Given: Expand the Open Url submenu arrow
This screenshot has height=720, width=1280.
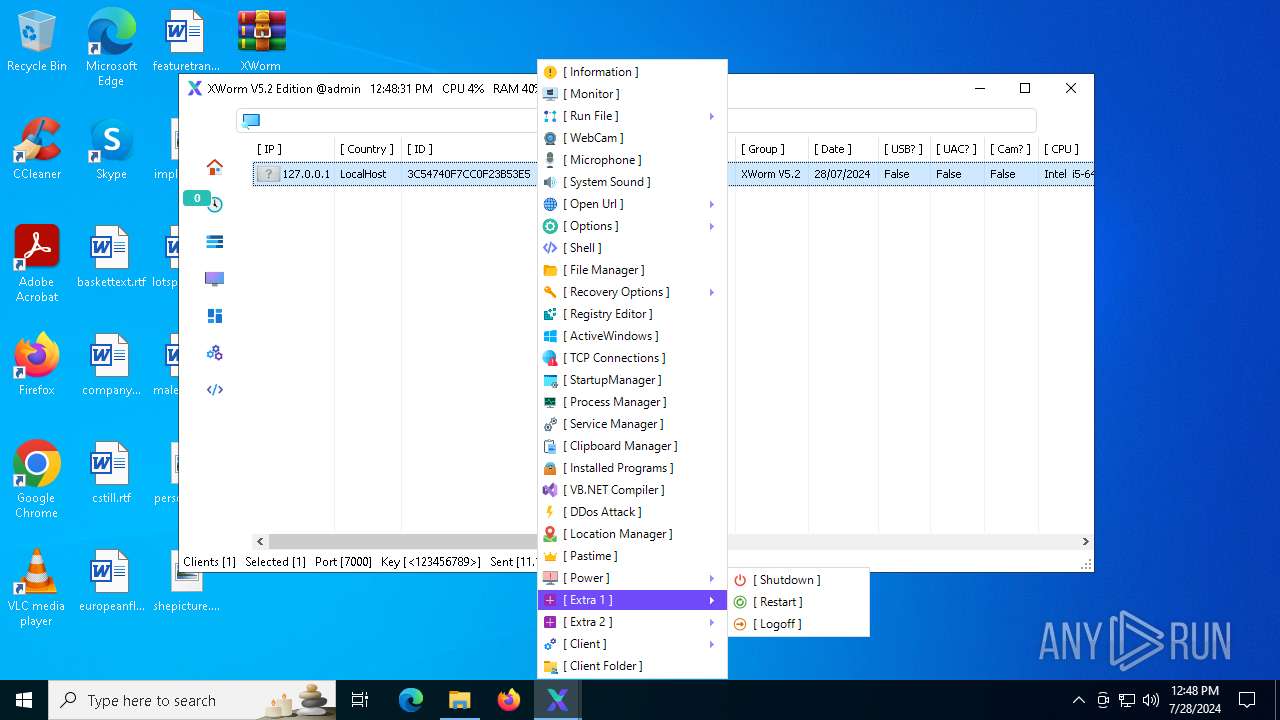Looking at the screenshot, I should (712, 204).
